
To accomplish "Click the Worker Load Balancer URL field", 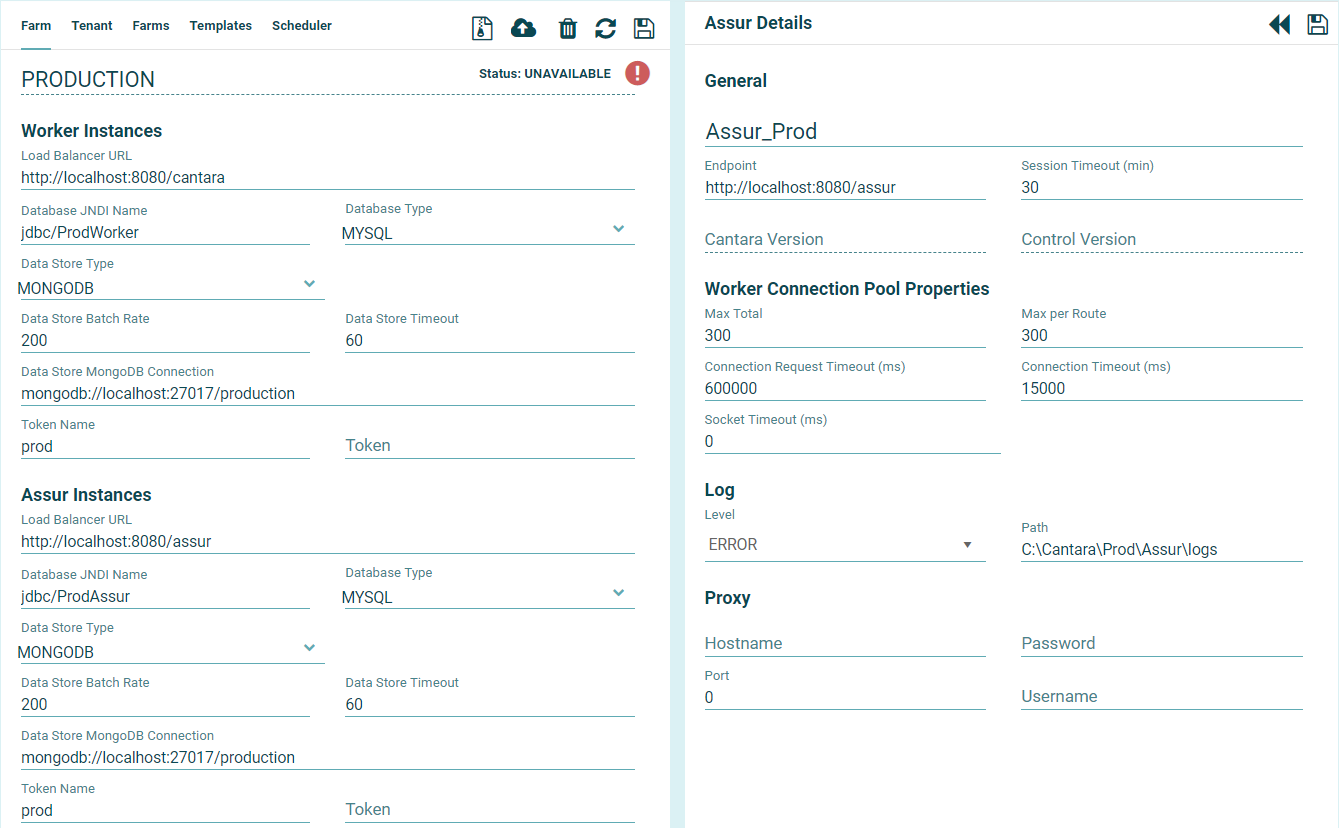I will (x=327, y=178).
